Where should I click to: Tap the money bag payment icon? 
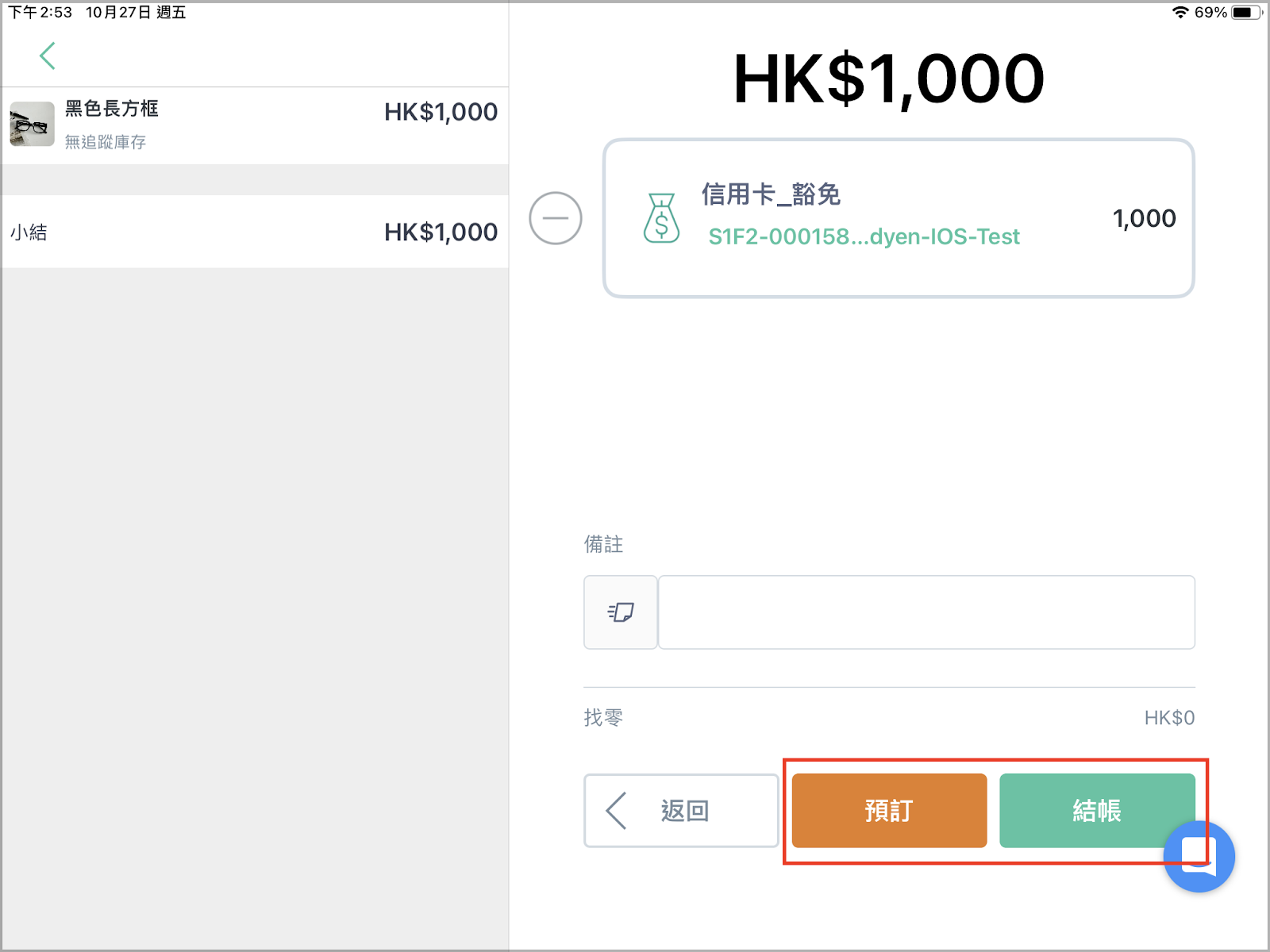coord(661,218)
